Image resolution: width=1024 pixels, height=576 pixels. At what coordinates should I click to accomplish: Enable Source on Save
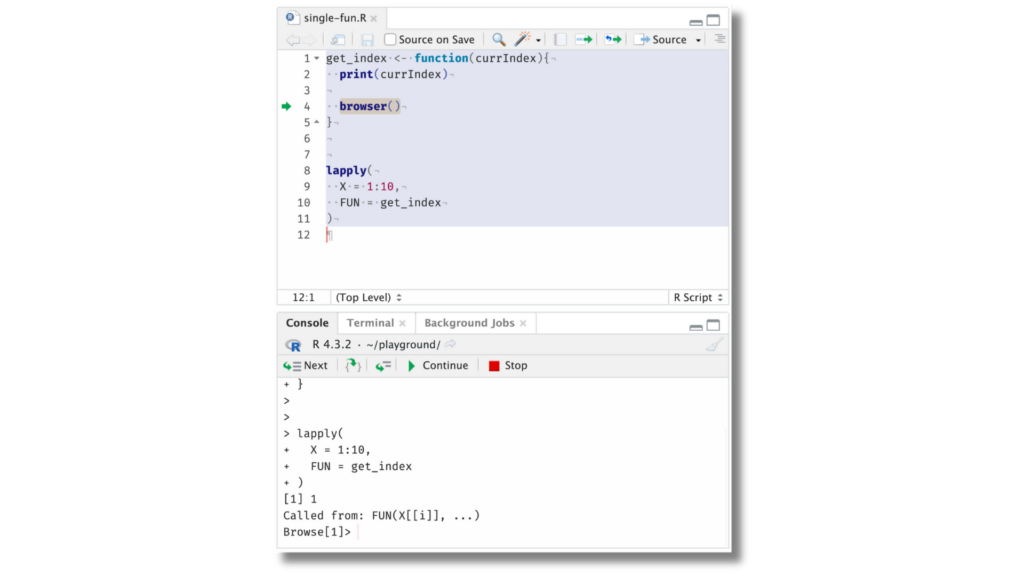click(x=392, y=39)
